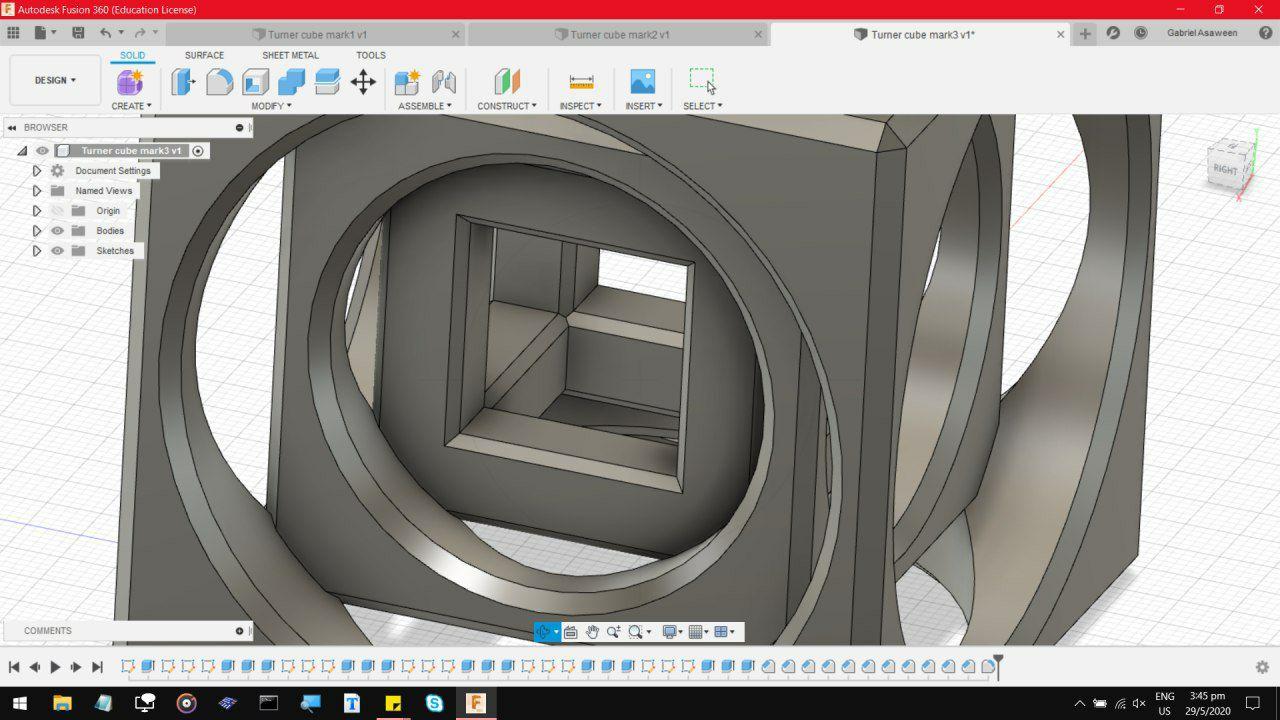Screen dimensions: 1280x720
Task: Toggle visibility of Turner cube mark3 v1 component
Action: 42,151
